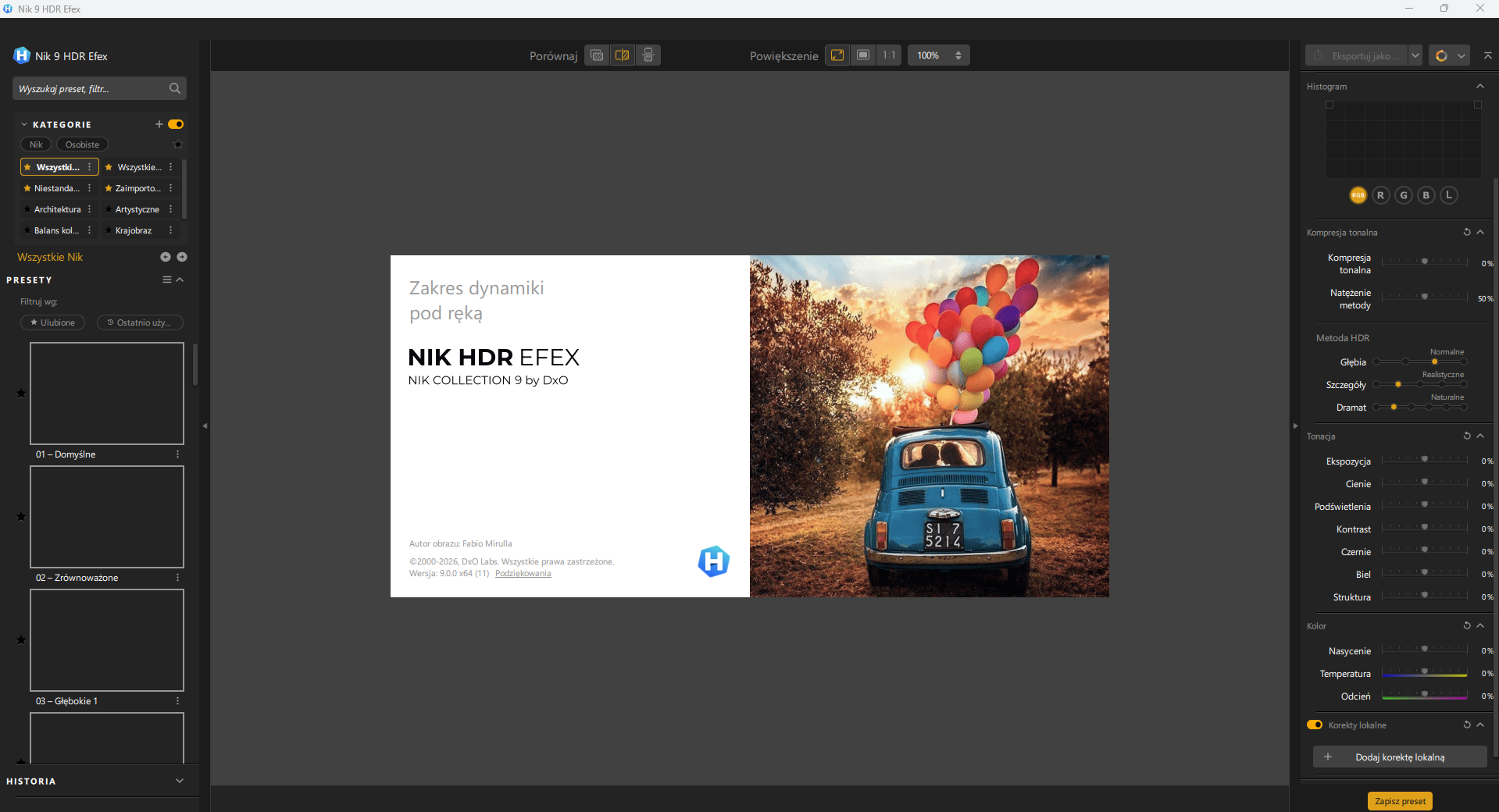
Task: Click the fit-to-screen zoom icon
Action: tap(837, 55)
